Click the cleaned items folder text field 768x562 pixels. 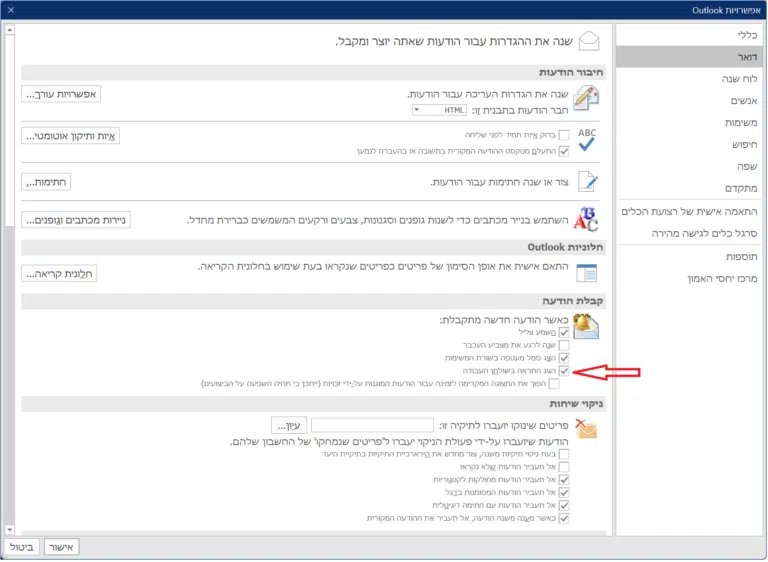(372, 425)
